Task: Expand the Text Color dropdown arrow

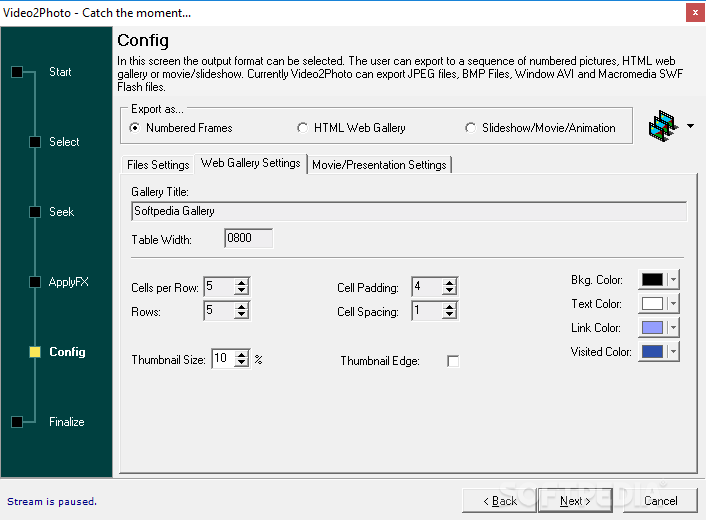Action: [x=673, y=304]
